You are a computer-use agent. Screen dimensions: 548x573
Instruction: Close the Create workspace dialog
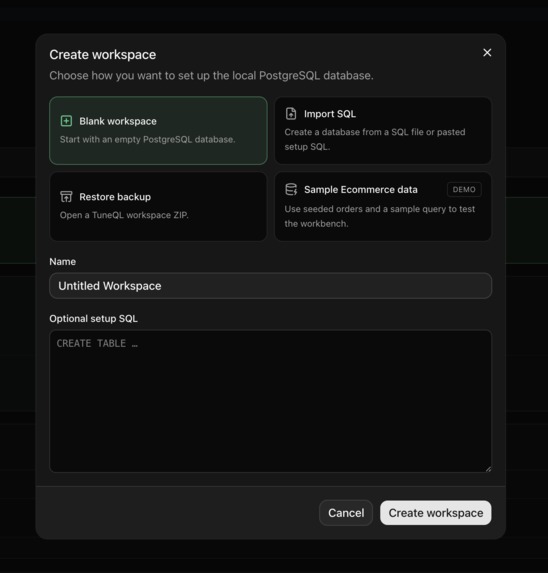point(487,53)
